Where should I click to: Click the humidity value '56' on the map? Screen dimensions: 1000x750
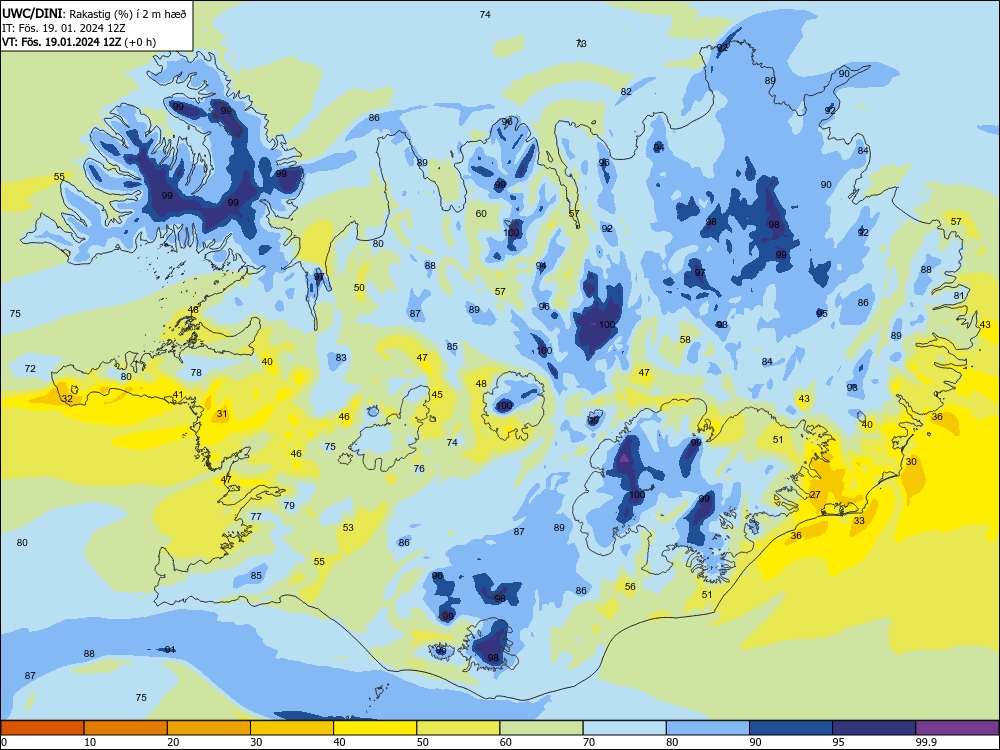(630, 586)
